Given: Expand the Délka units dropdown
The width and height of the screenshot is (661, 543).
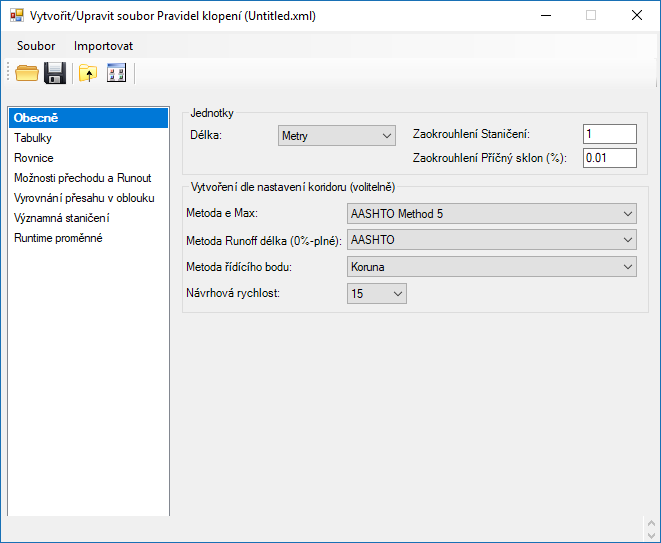Looking at the screenshot, I should 337,136.
